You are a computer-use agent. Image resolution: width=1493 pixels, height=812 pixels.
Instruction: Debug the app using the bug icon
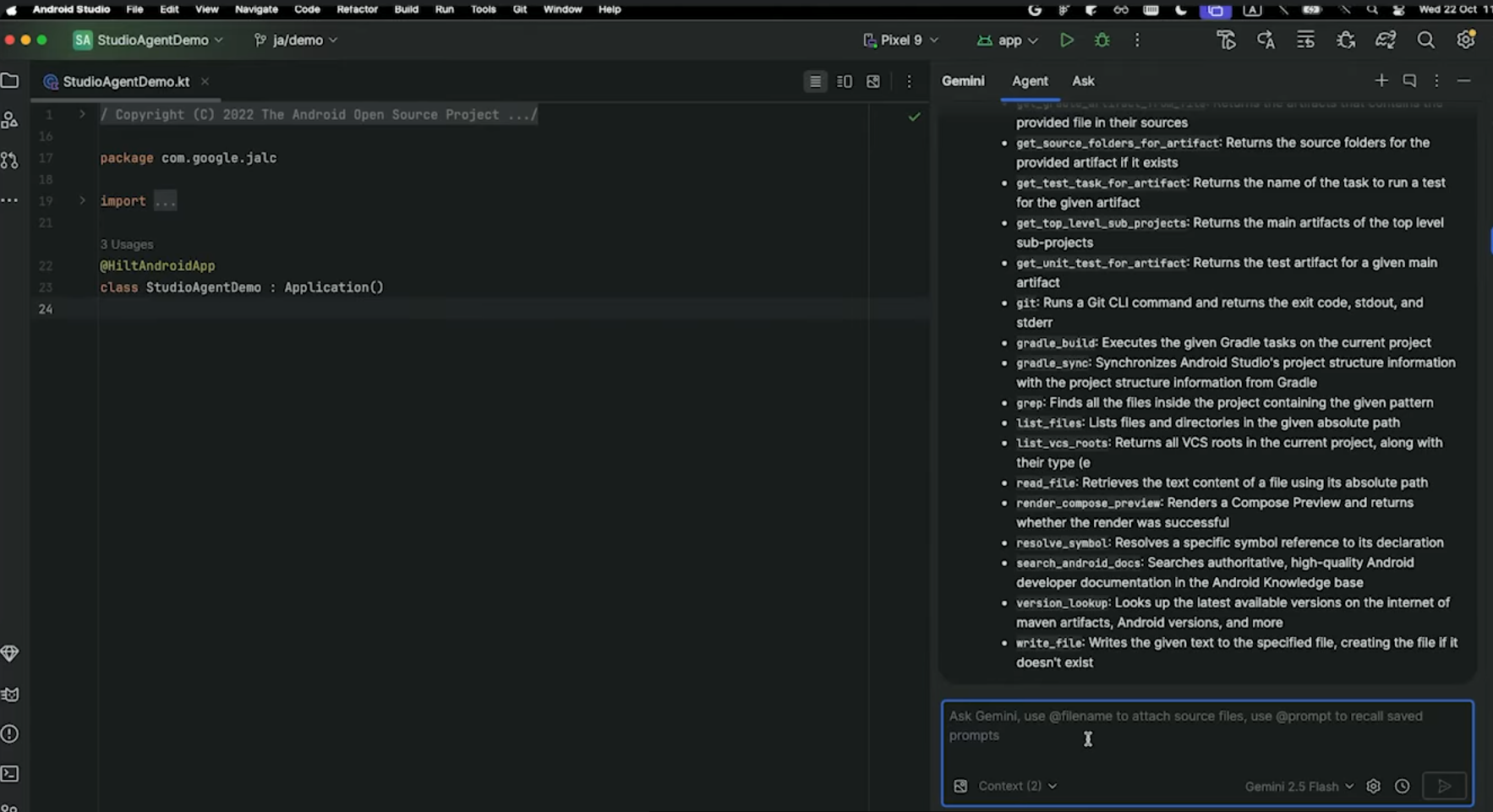[1102, 40]
